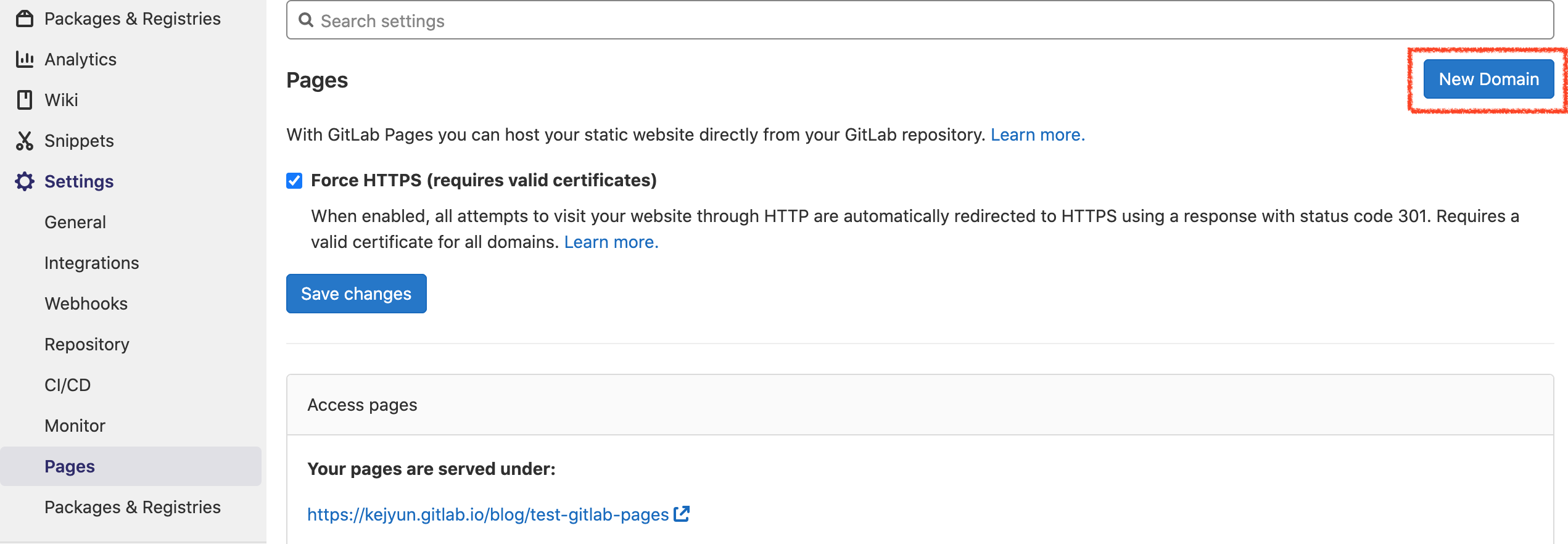Click the Access pages card header
The height and width of the screenshot is (544, 1568).
click(x=920, y=405)
